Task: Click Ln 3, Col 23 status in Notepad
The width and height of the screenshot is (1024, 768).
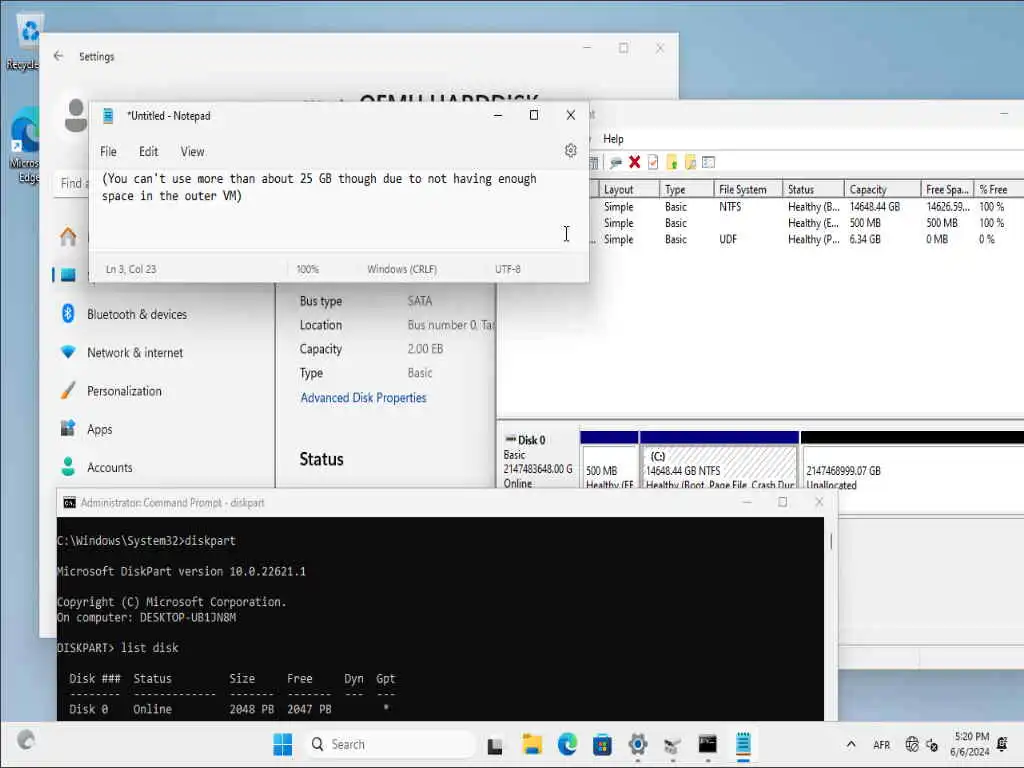Action: 131,269
